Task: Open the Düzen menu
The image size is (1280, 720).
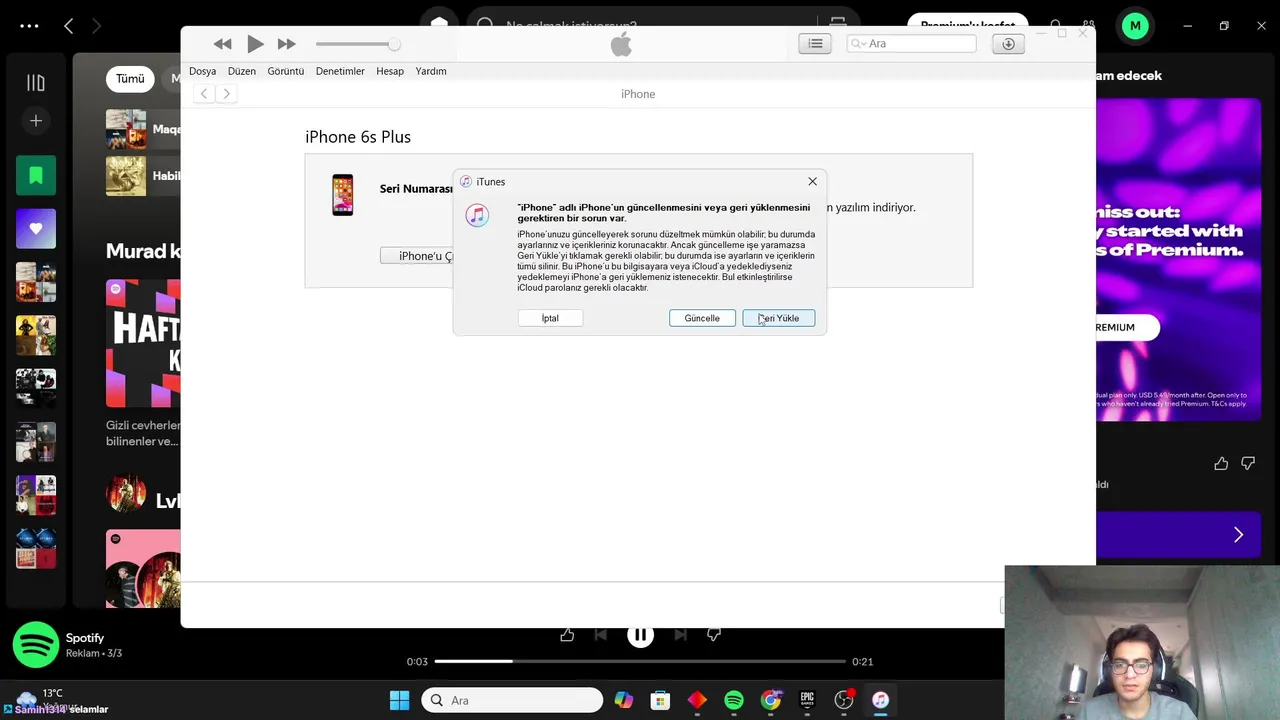Action: click(x=242, y=71)
